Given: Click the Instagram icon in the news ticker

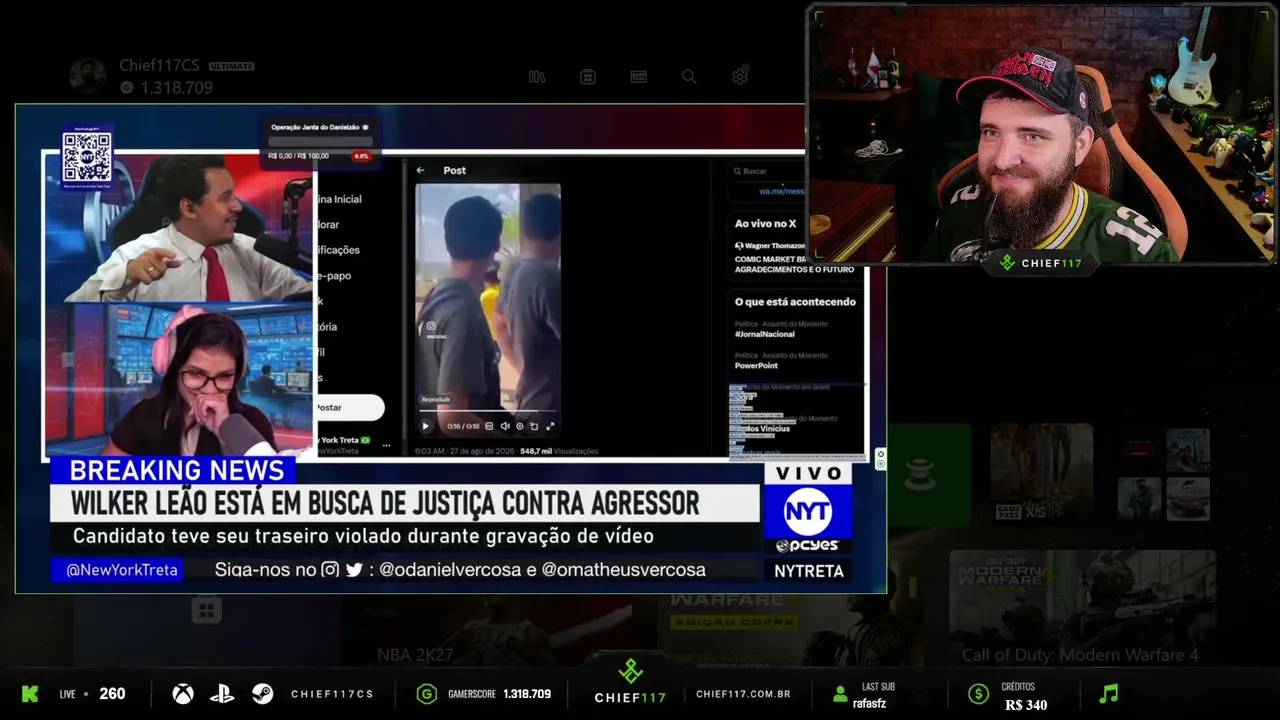Looking at the screenshot, I should (x=330, y=570).
